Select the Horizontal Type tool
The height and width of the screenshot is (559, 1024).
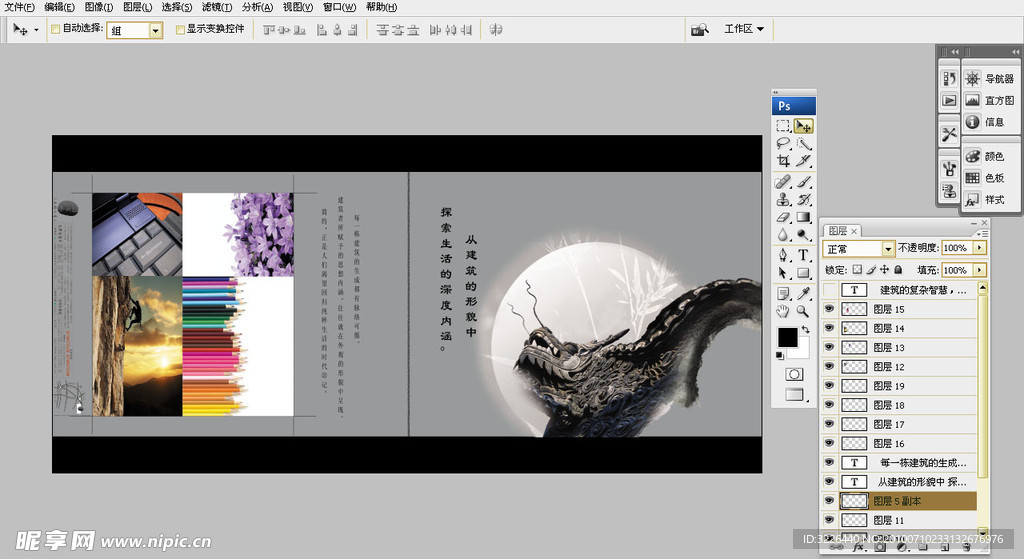click(x=804, y=255)
